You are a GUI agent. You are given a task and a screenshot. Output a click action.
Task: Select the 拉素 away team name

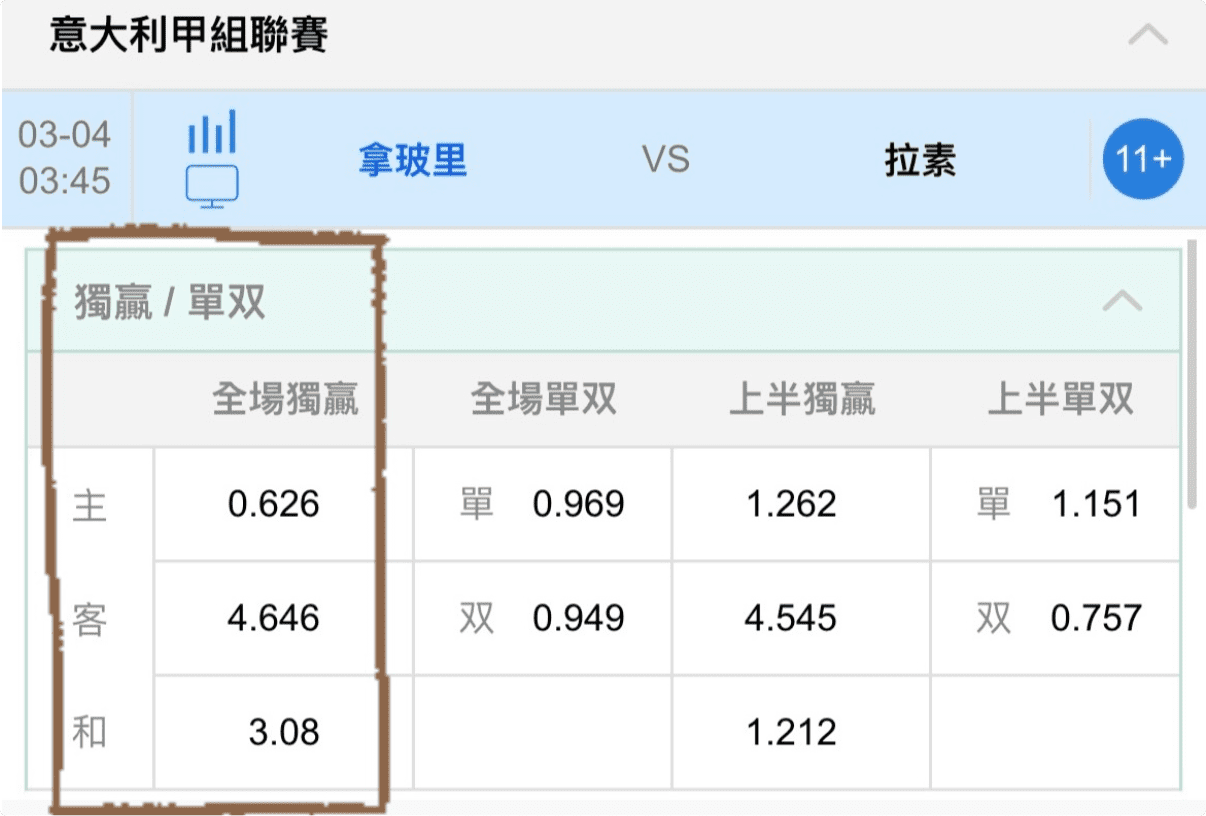click(920, 160)
